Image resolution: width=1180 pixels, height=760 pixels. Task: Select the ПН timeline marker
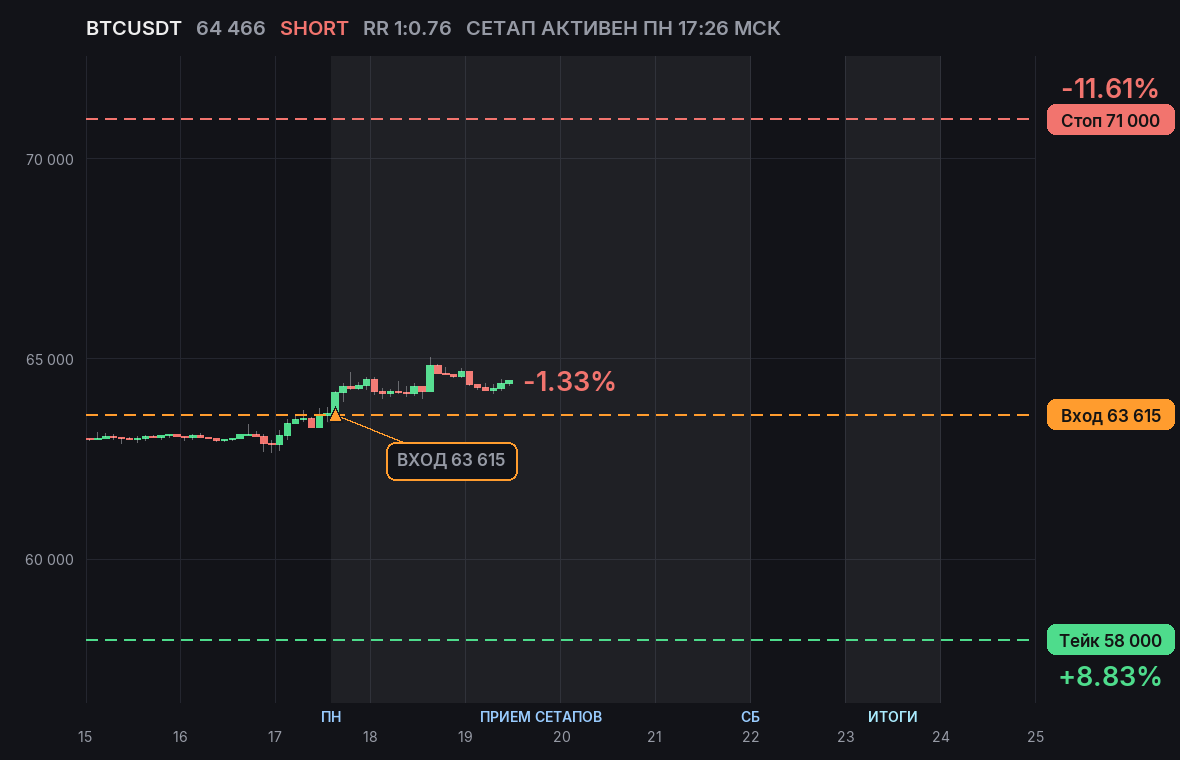click(x=331, y=716)
